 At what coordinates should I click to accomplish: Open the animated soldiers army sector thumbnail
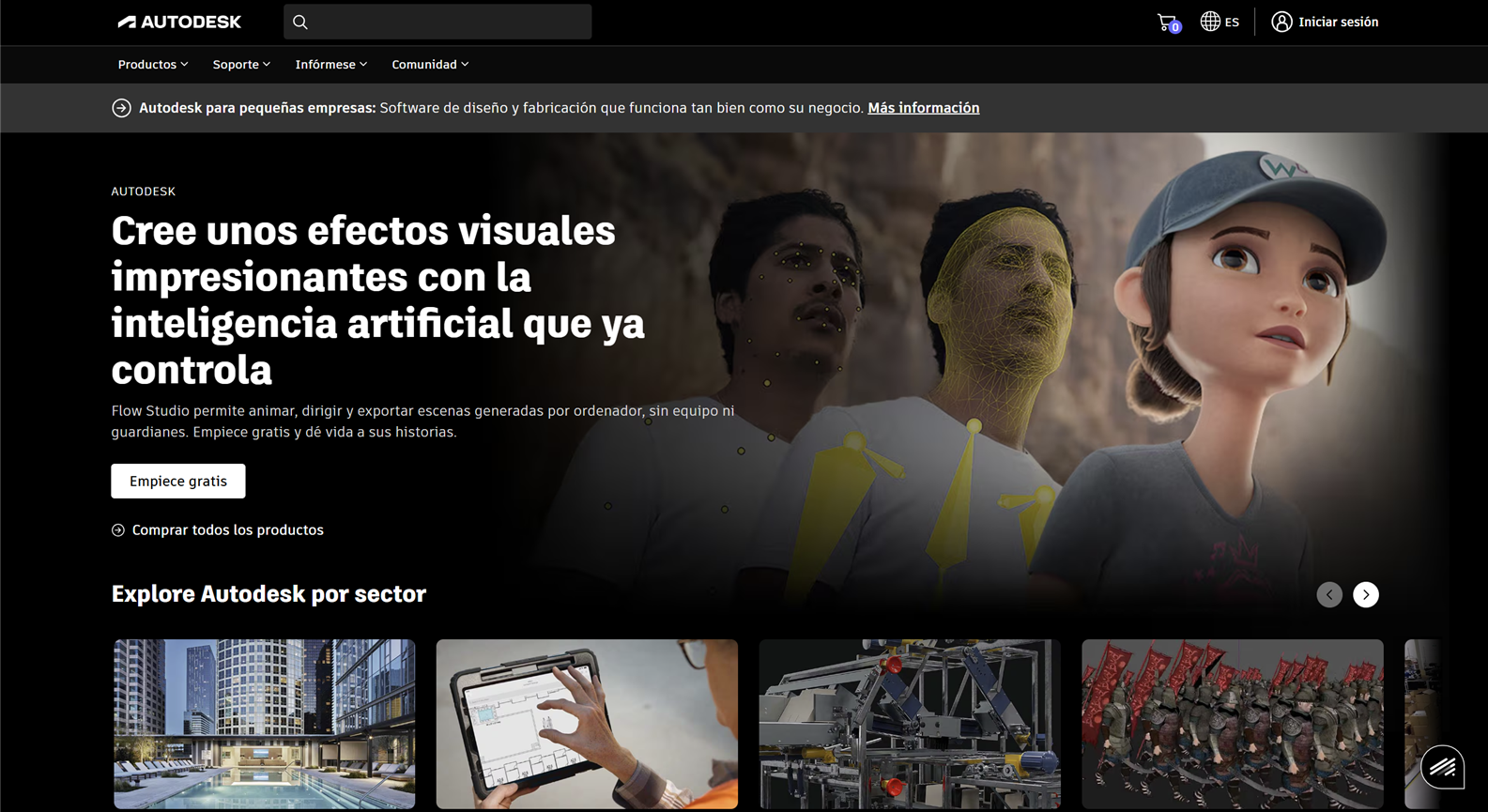tap(1233, 724)
